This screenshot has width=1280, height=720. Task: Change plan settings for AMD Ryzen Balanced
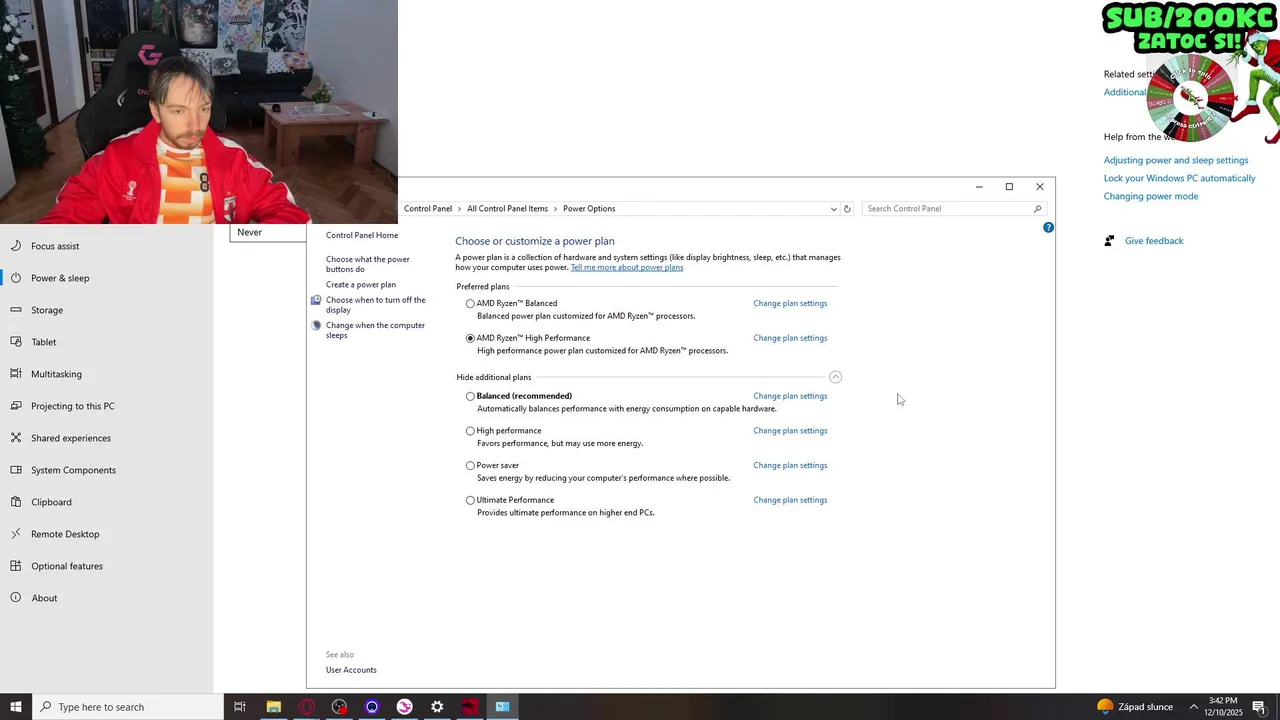790,303
